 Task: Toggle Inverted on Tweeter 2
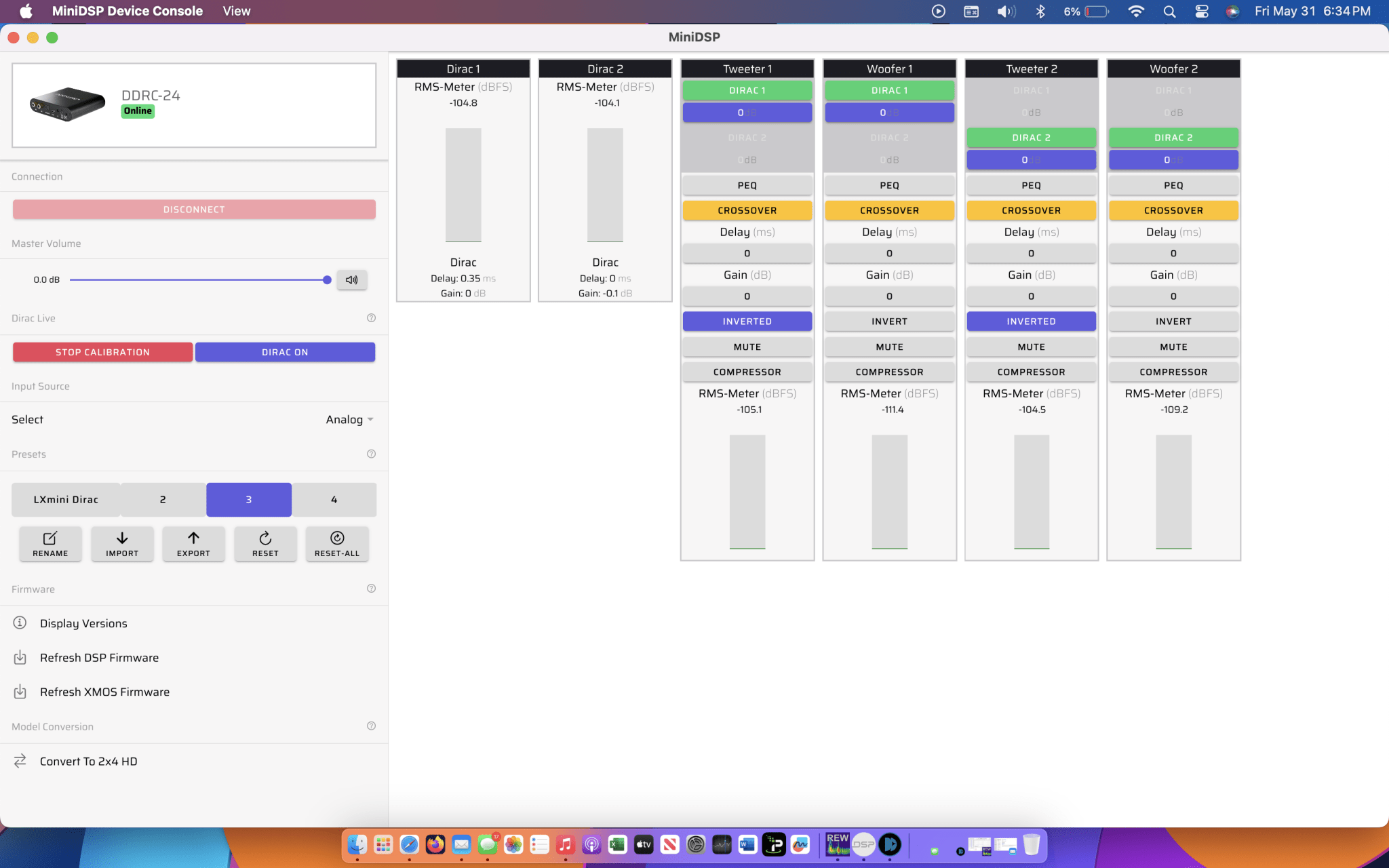coord(1031,321)
